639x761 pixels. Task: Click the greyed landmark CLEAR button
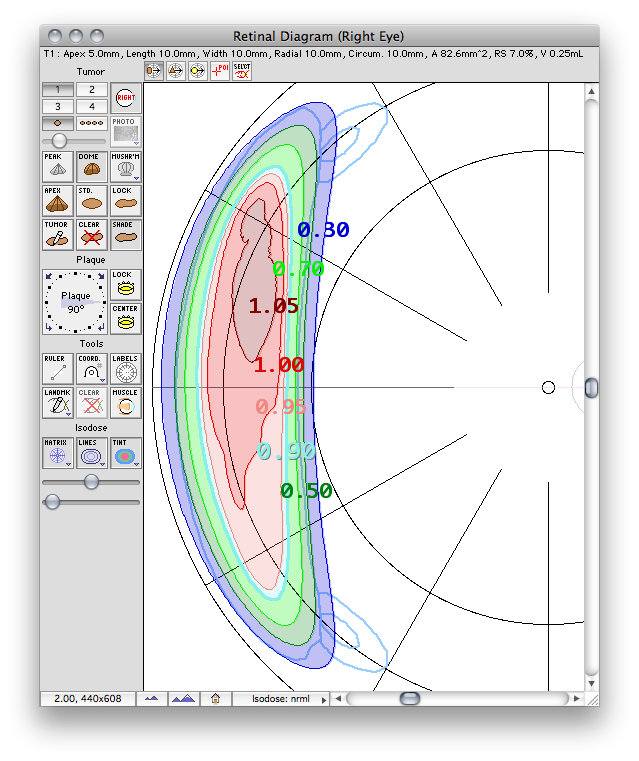[x=92, y=402]
